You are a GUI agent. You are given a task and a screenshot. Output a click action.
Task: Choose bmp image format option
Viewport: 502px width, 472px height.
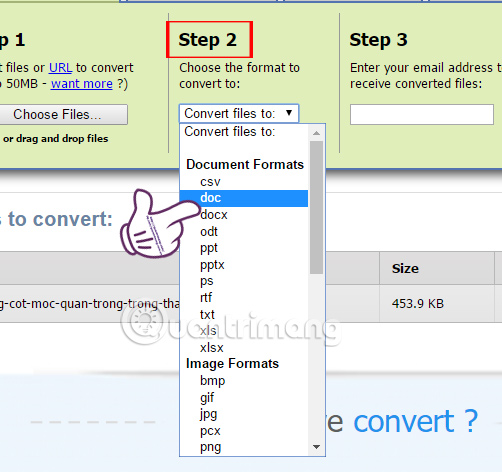click(244, 381)
